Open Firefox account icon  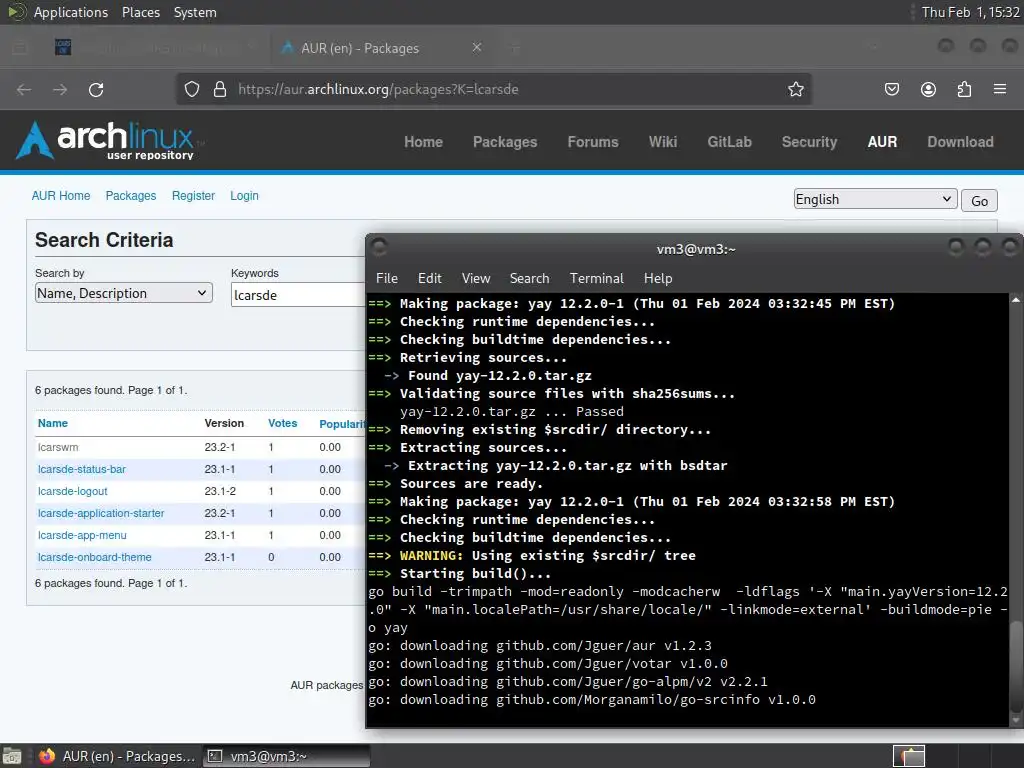tap(928, 89)
